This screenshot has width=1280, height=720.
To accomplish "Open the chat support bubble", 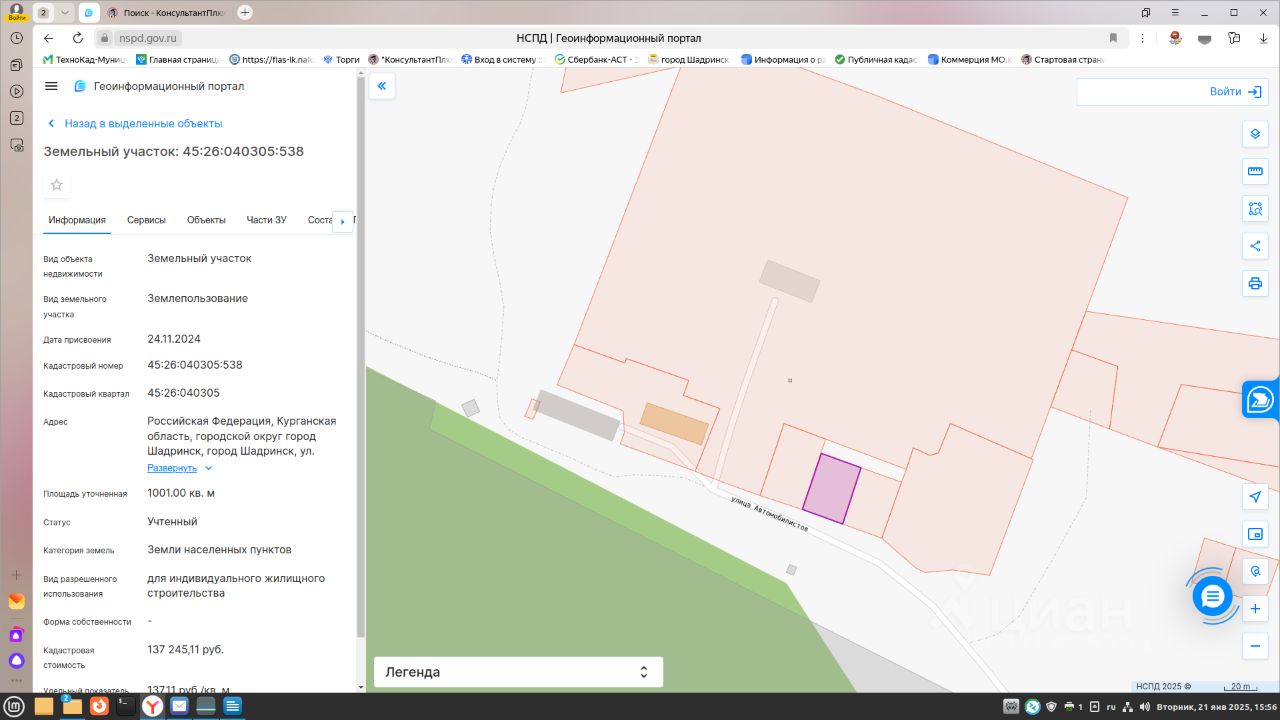I will [x=1213, y=596].
